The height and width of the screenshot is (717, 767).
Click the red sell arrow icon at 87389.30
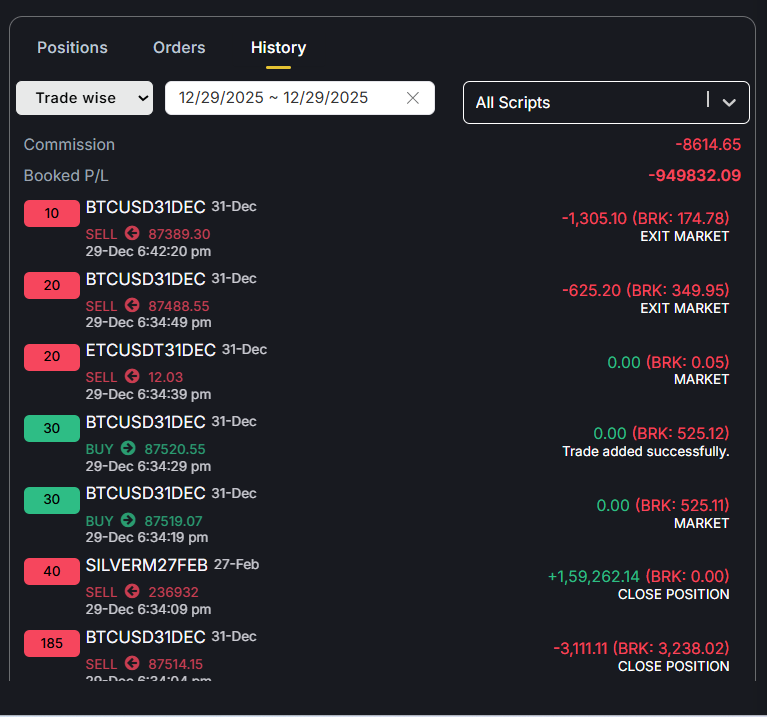(x=131, y=234)
